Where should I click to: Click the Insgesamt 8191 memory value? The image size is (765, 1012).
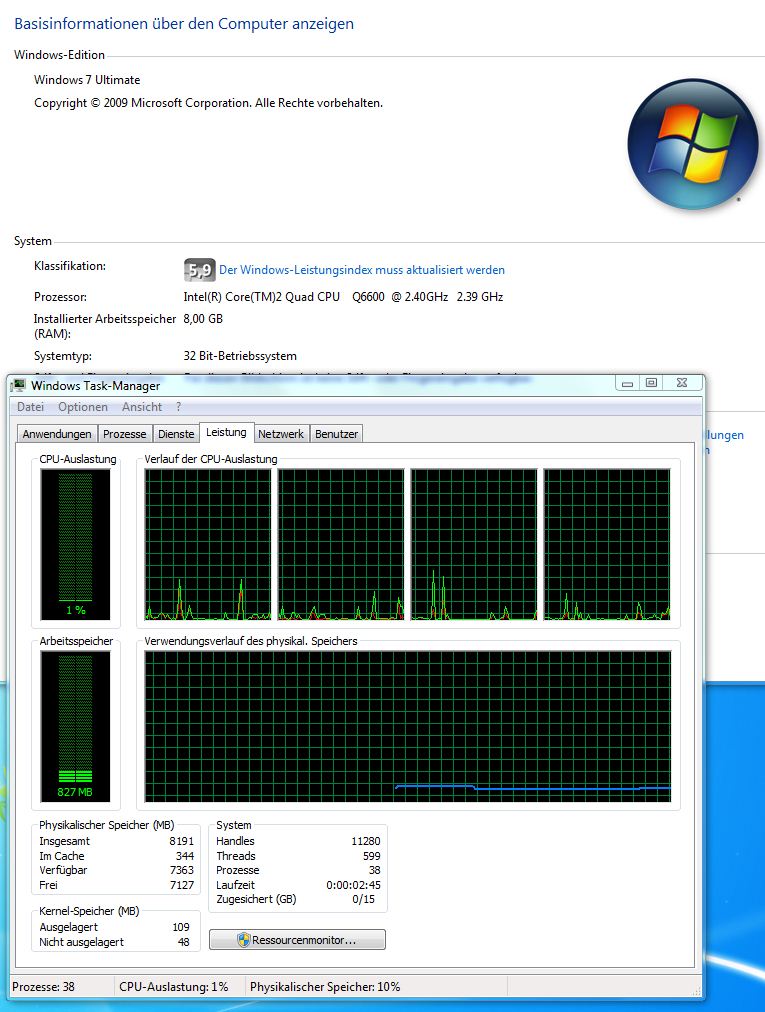coord(181,841)
